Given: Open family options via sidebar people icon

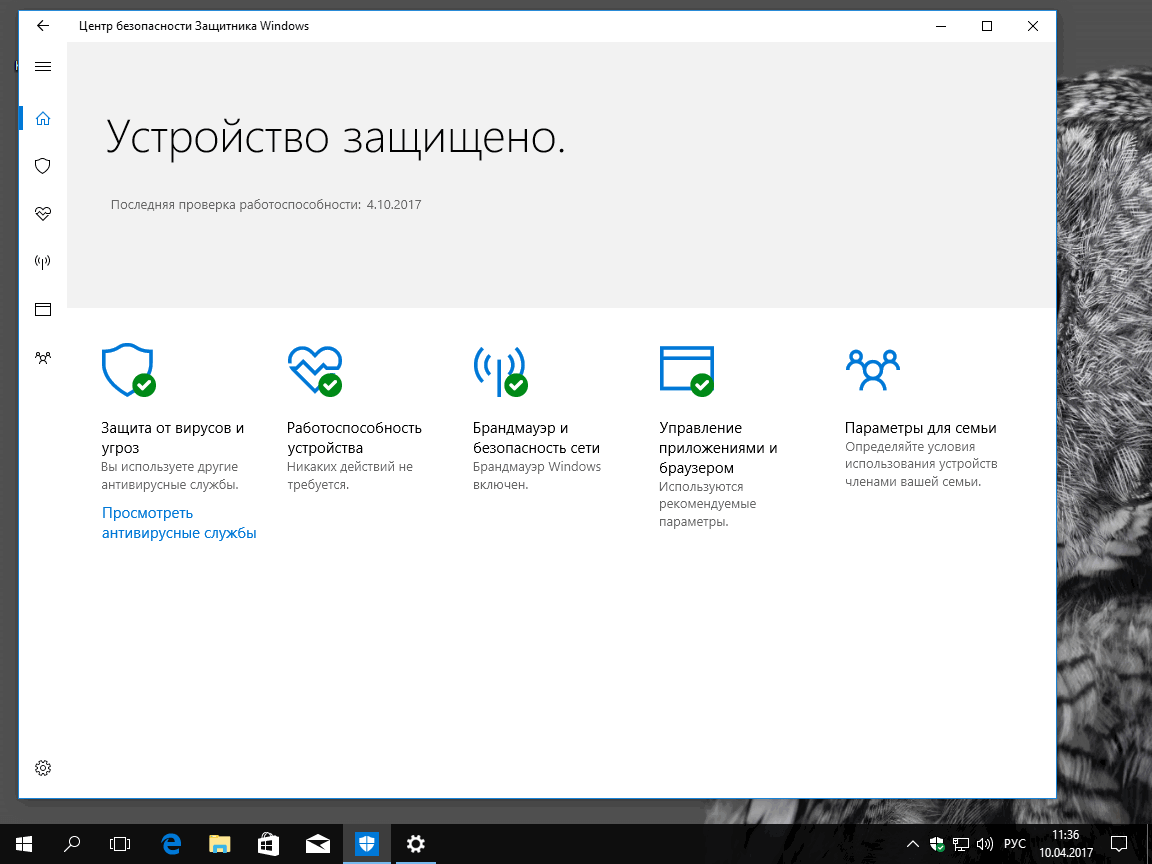Looking at the screenshot, I should pyautogui.click(x=42, y=357).
